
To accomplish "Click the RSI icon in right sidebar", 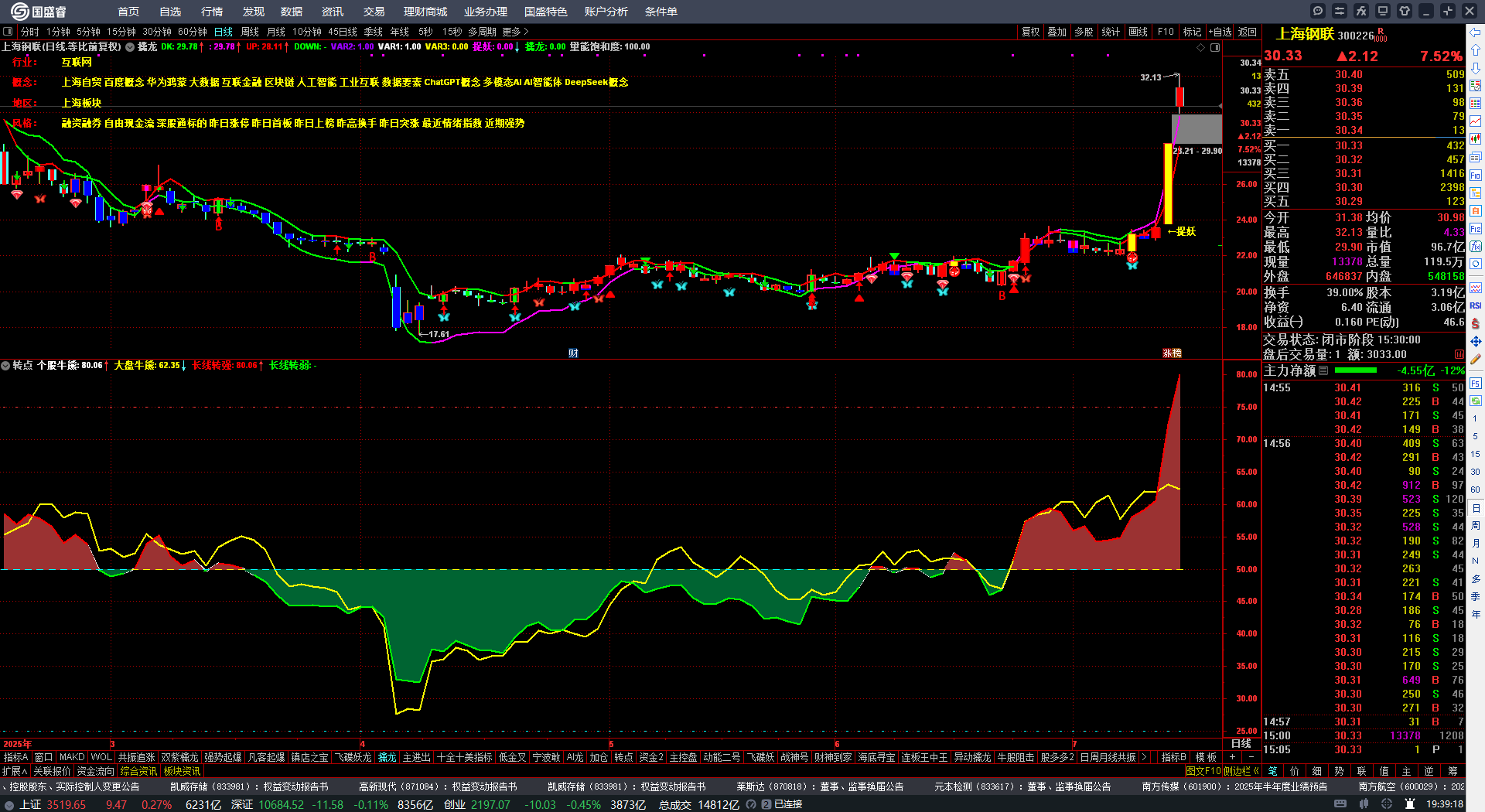I will (x=1476, y=305).
